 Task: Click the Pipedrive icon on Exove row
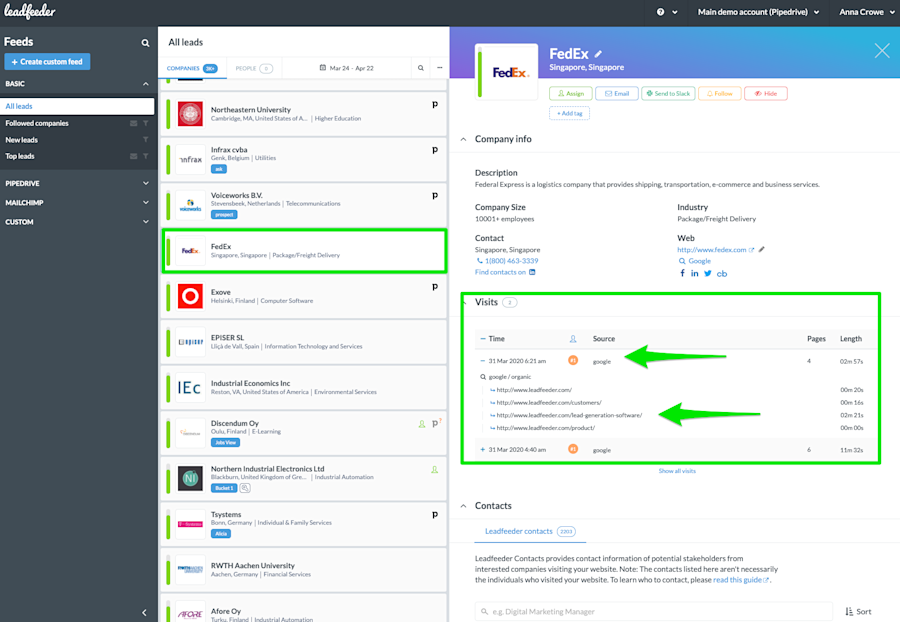(435, 286)
